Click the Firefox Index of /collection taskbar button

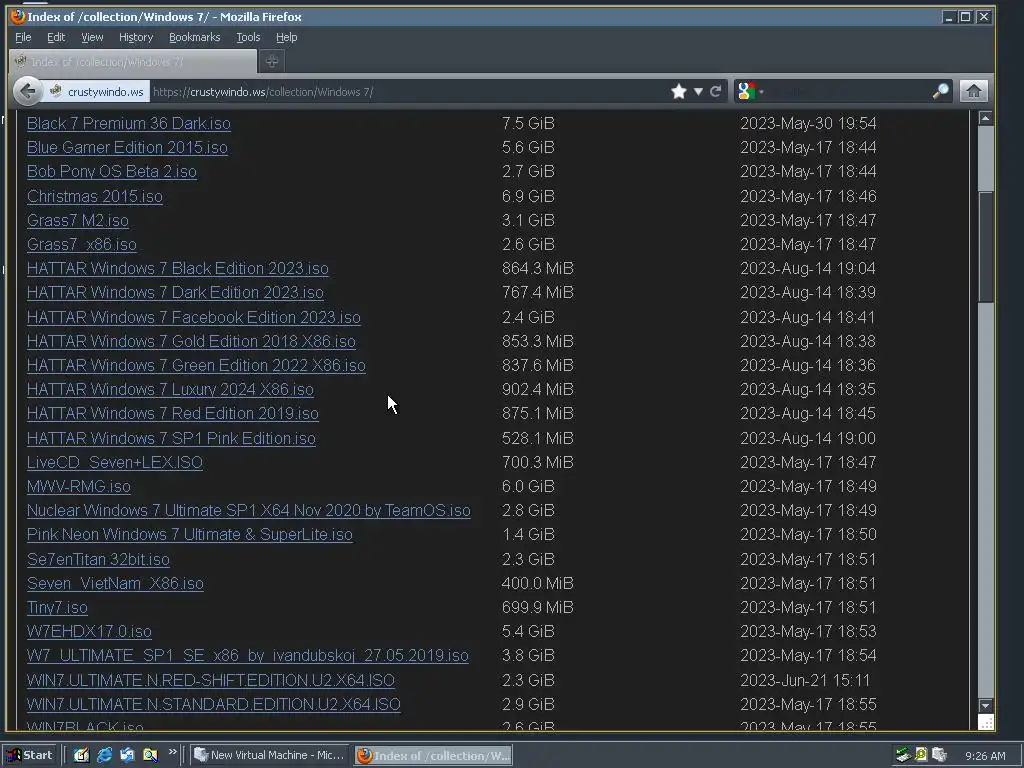point(434,756)
